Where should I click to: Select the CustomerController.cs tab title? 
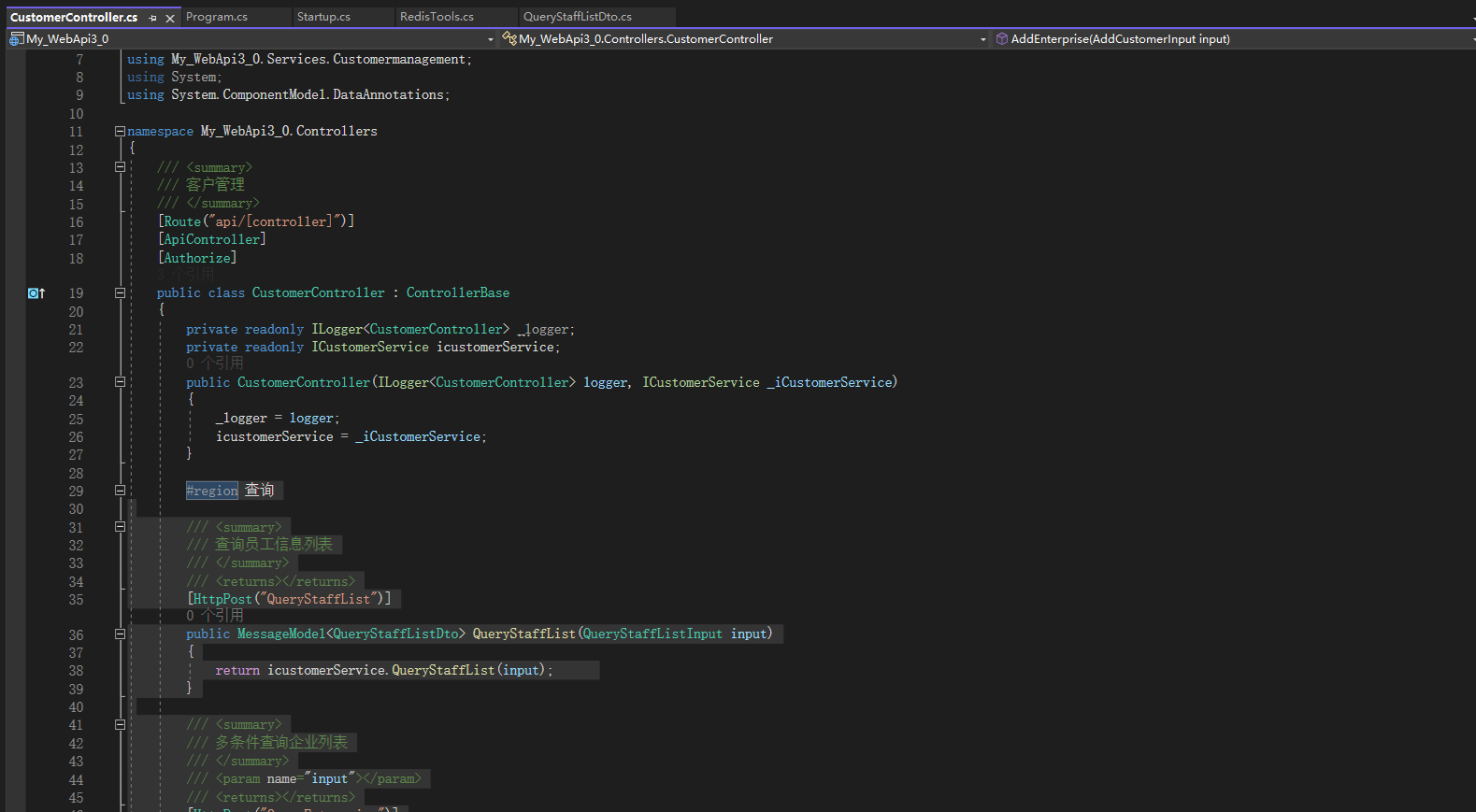click(x=74, y=17)
